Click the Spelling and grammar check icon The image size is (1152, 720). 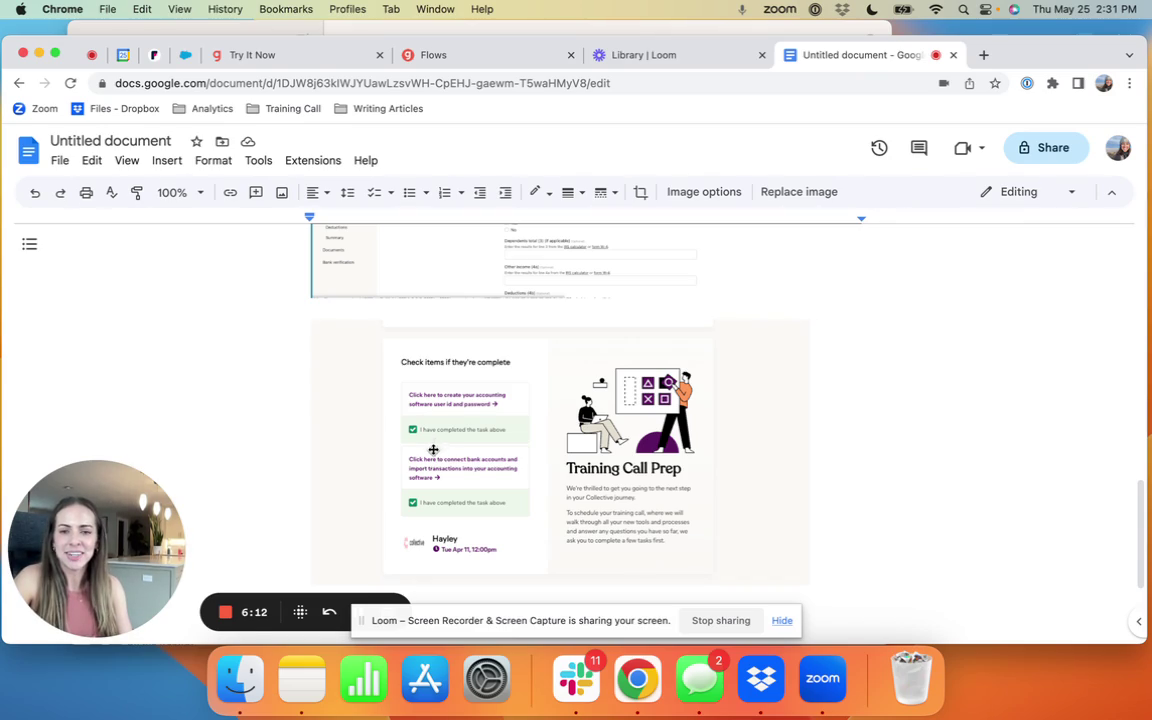112,192
